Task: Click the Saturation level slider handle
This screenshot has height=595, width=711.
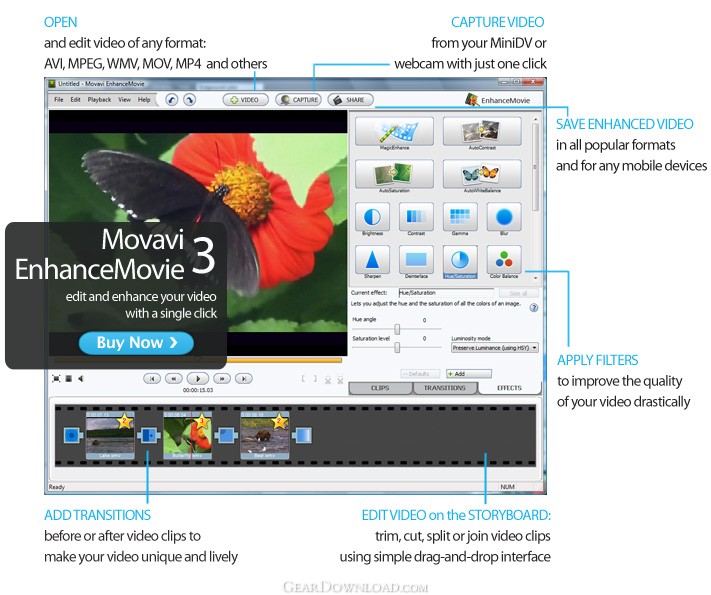Action: pyautogui.click(x=397, y=347)
